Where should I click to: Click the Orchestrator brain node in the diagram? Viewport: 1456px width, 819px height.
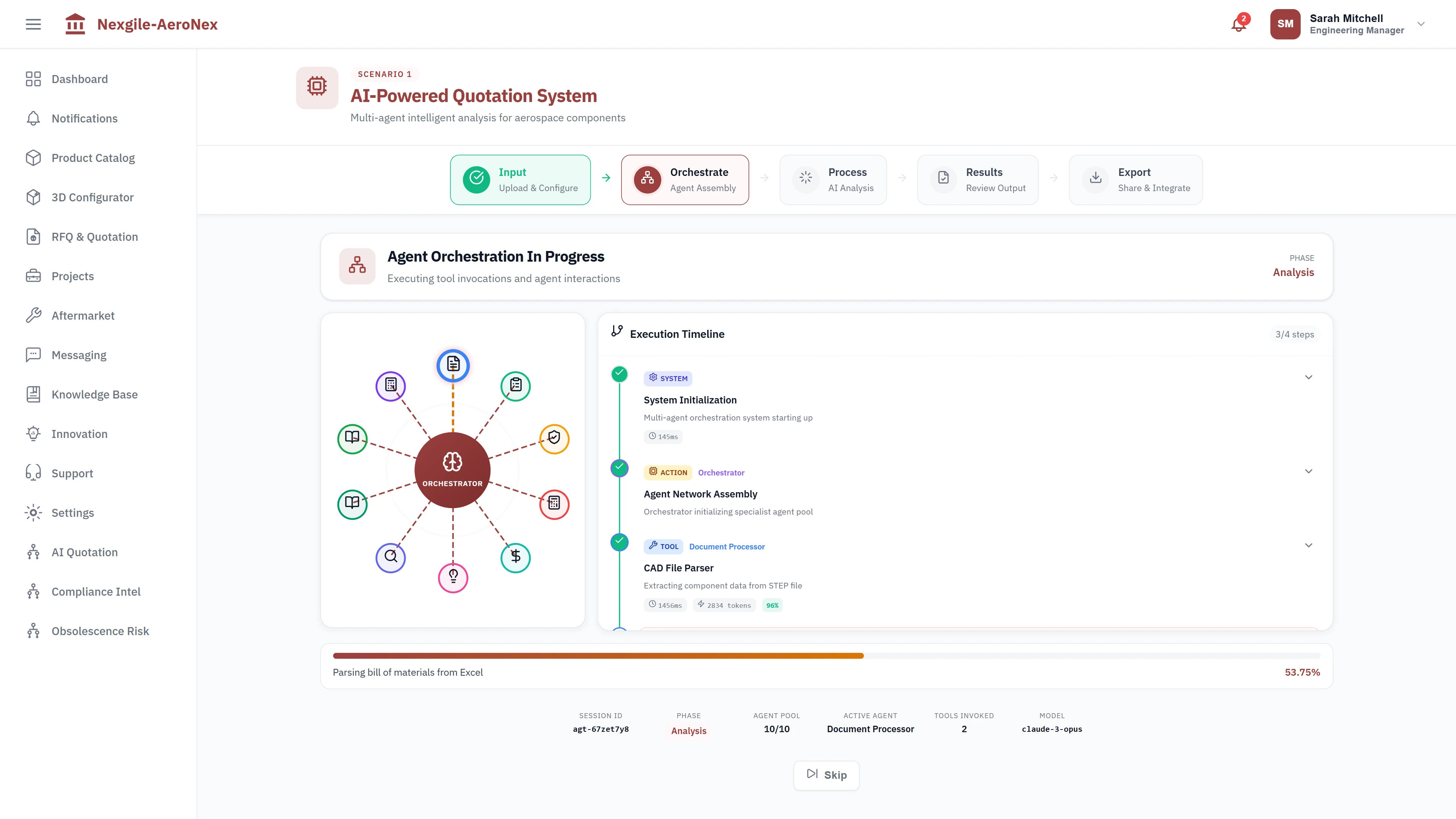(x=452, y=470)
